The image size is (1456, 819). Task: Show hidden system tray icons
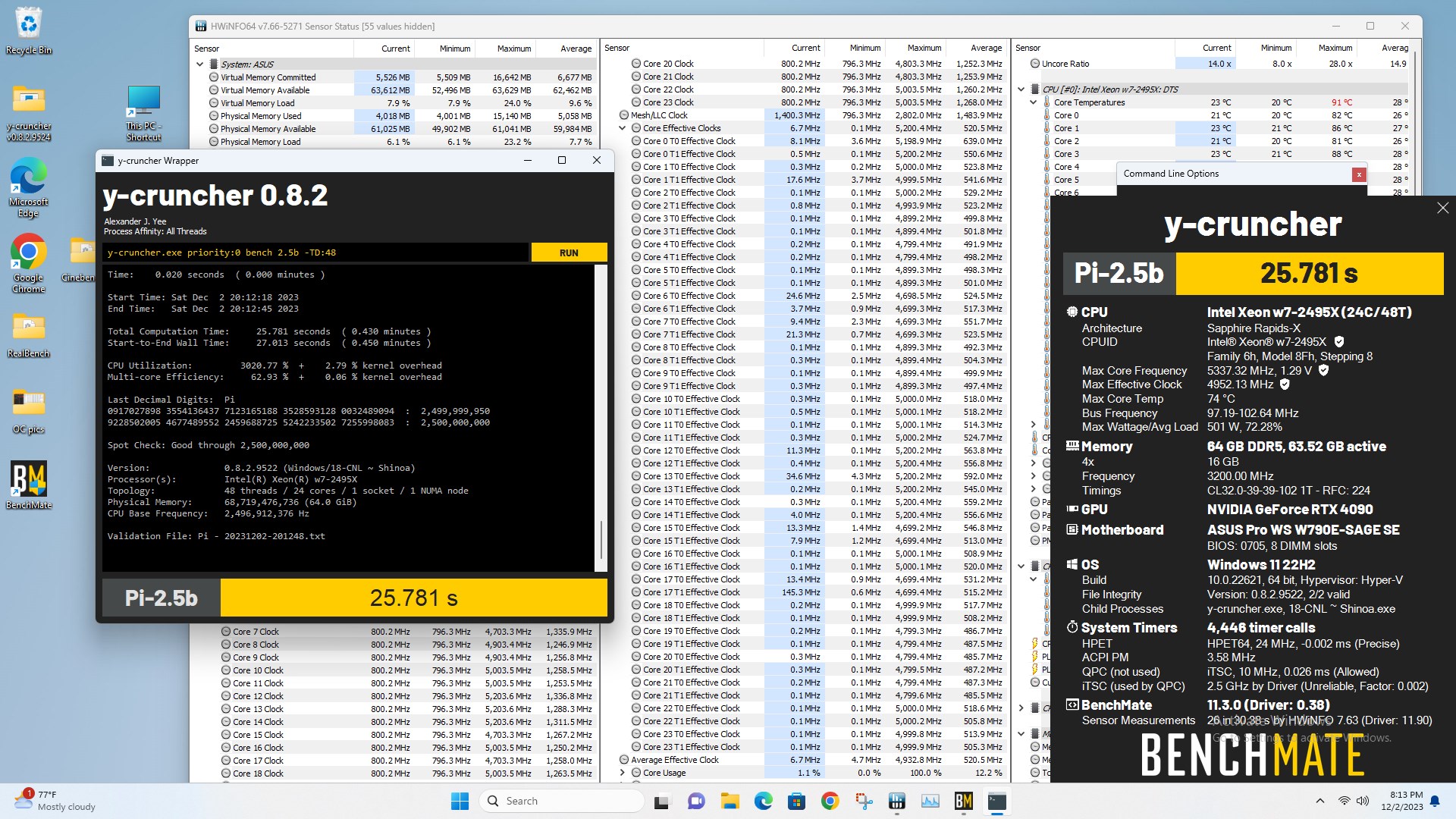pos(1320,801)
